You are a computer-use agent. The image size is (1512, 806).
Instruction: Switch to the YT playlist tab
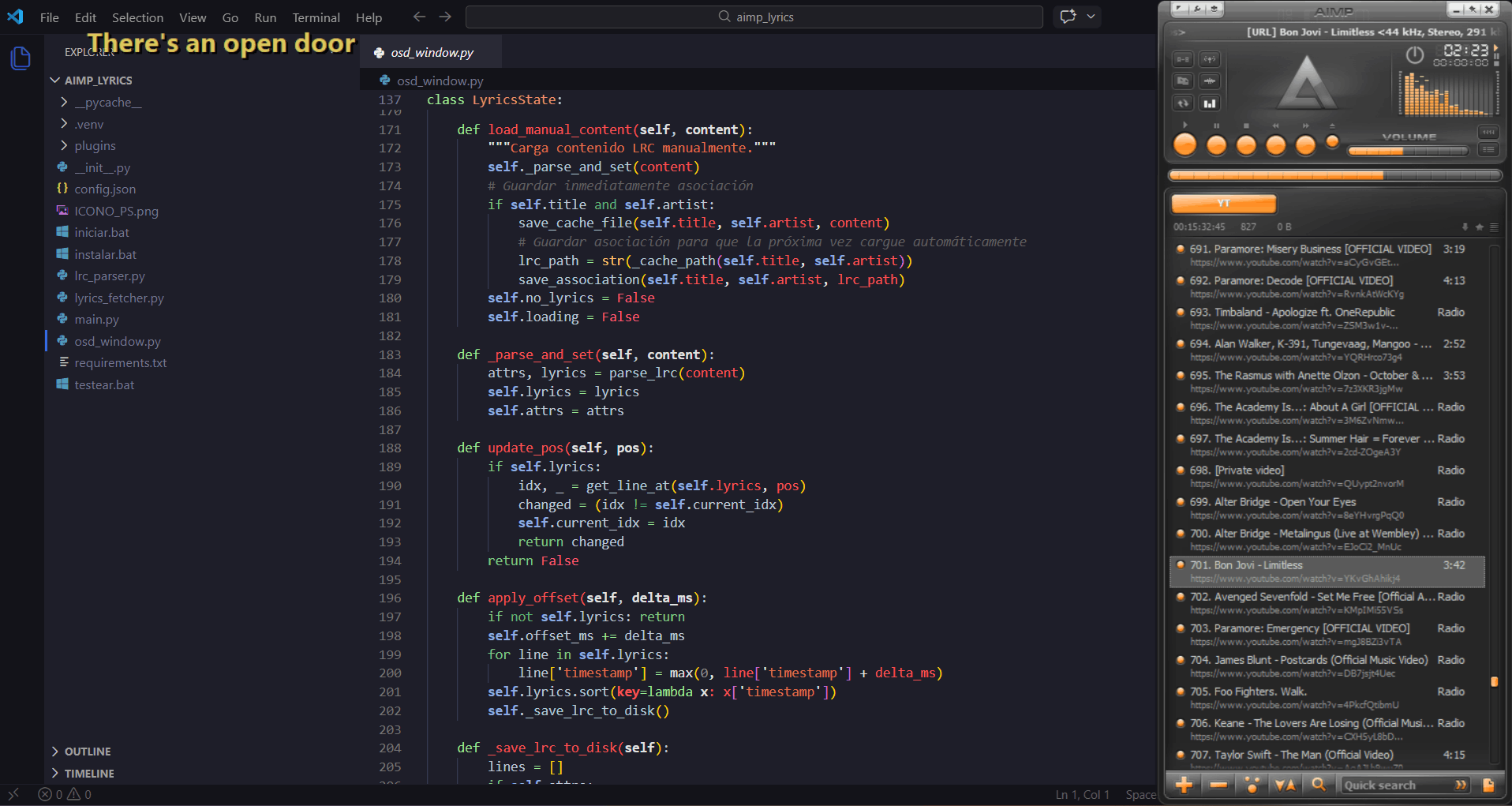[x=1223, y=204]
